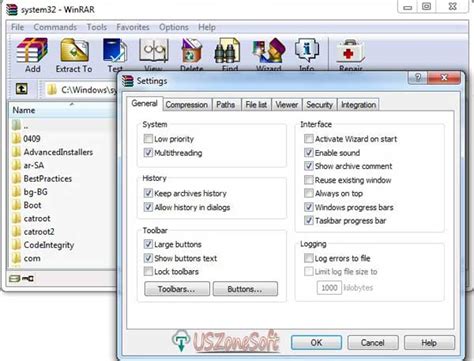This screenshot has height=361, width=474.
Task: Click the WinRAR books icon in the title bar
Action: [12, 9]
